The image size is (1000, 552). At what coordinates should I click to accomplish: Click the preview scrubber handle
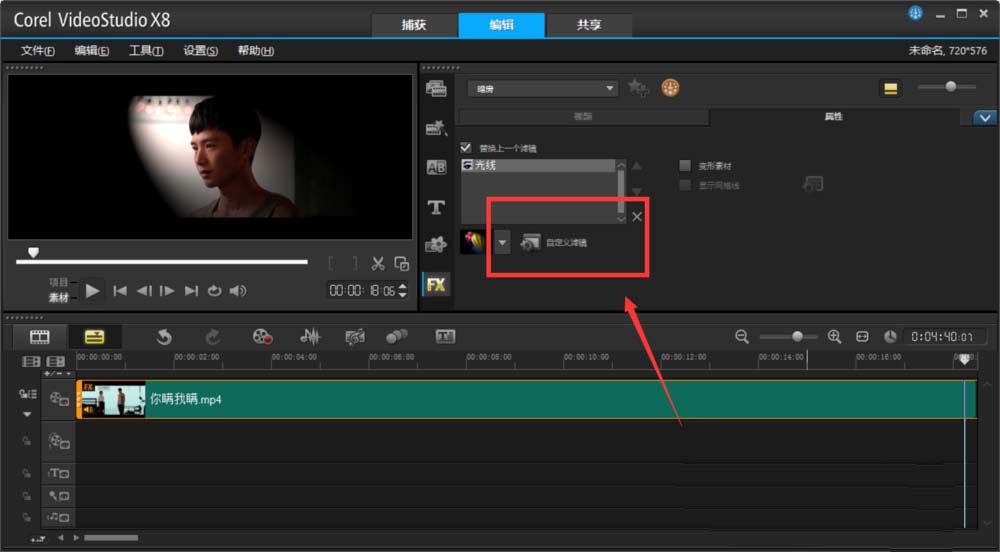click(x=33, y=252)
